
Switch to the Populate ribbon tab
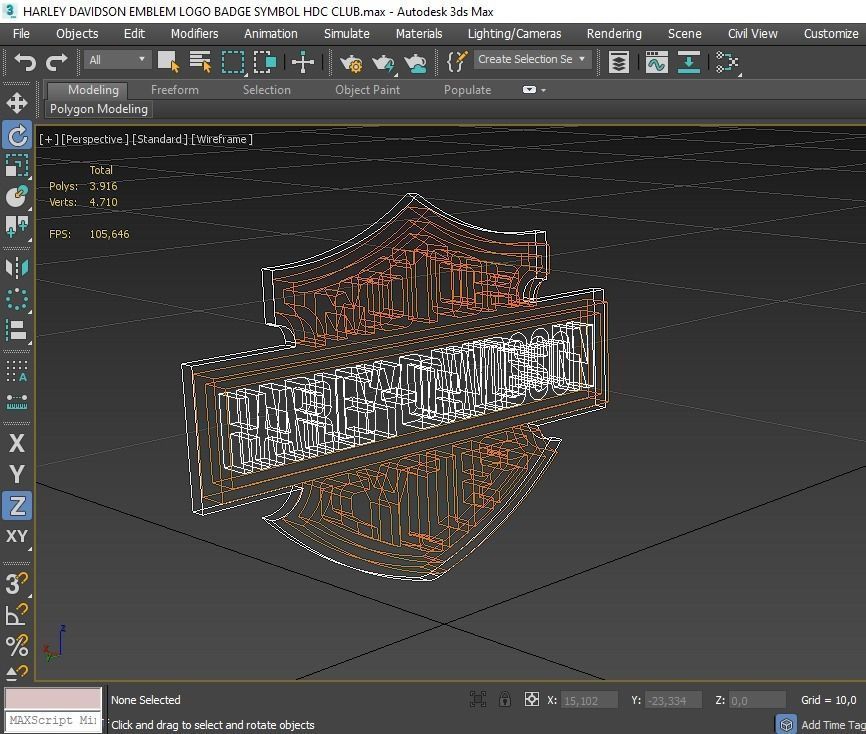(467, 90)
